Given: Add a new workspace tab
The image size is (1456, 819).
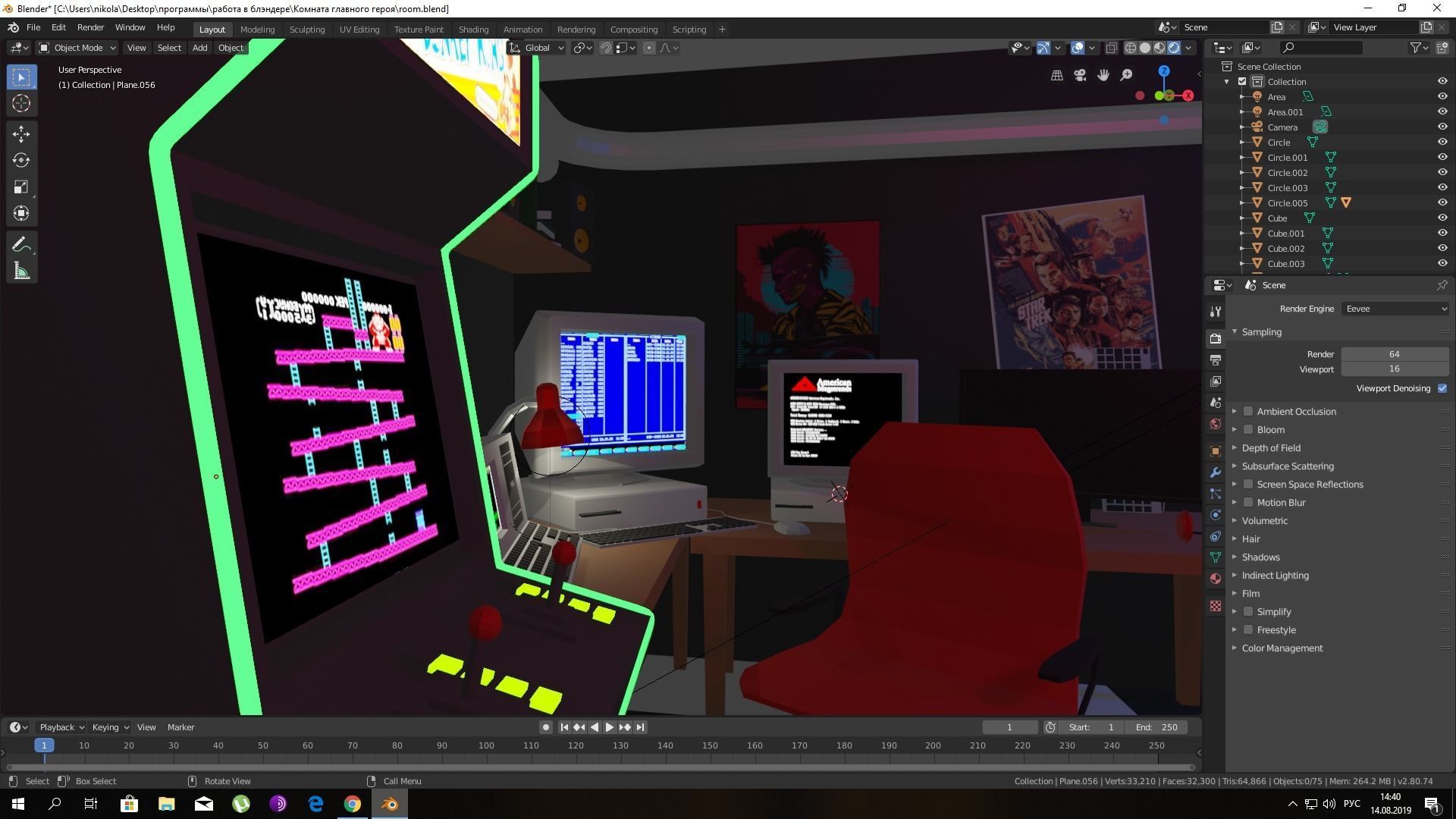Looking at the screenshot, I should [x=722, y=30].
